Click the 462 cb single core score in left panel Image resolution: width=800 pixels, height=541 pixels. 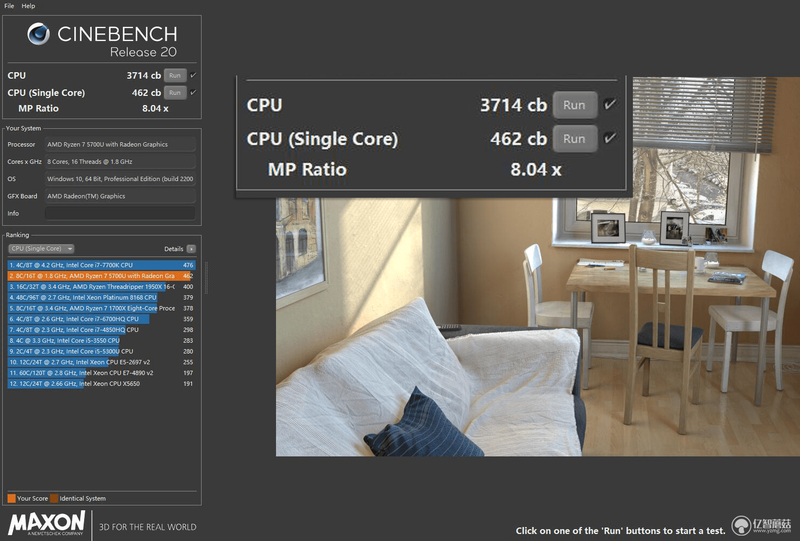click(146, 93)
